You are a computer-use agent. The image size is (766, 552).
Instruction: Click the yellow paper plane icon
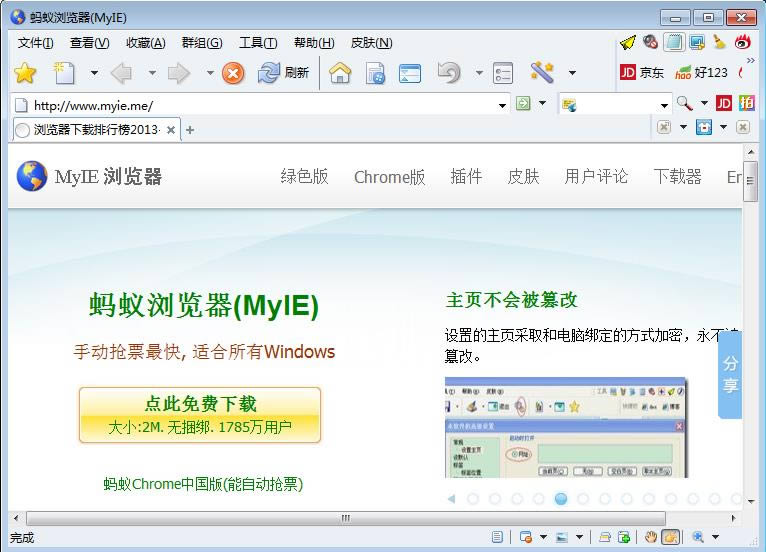coord(628,42)
